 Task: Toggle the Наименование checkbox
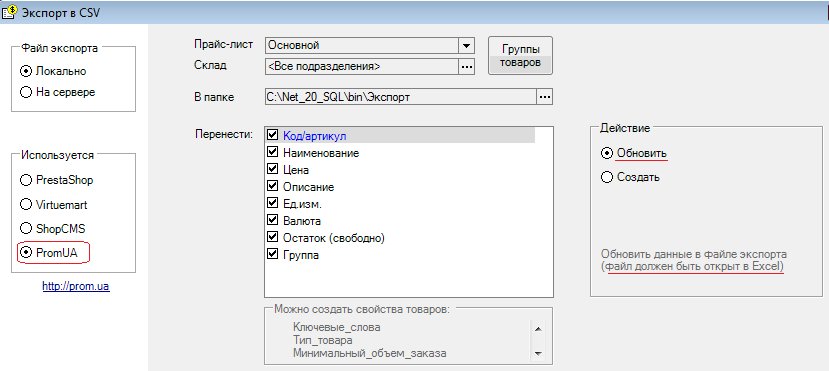click(273, 152)
